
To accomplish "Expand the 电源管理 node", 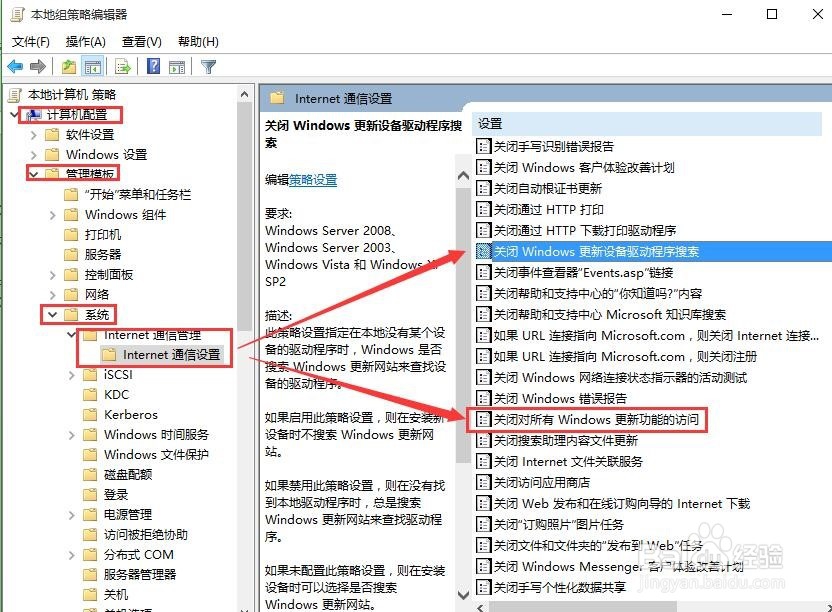I will click(72, 515).
